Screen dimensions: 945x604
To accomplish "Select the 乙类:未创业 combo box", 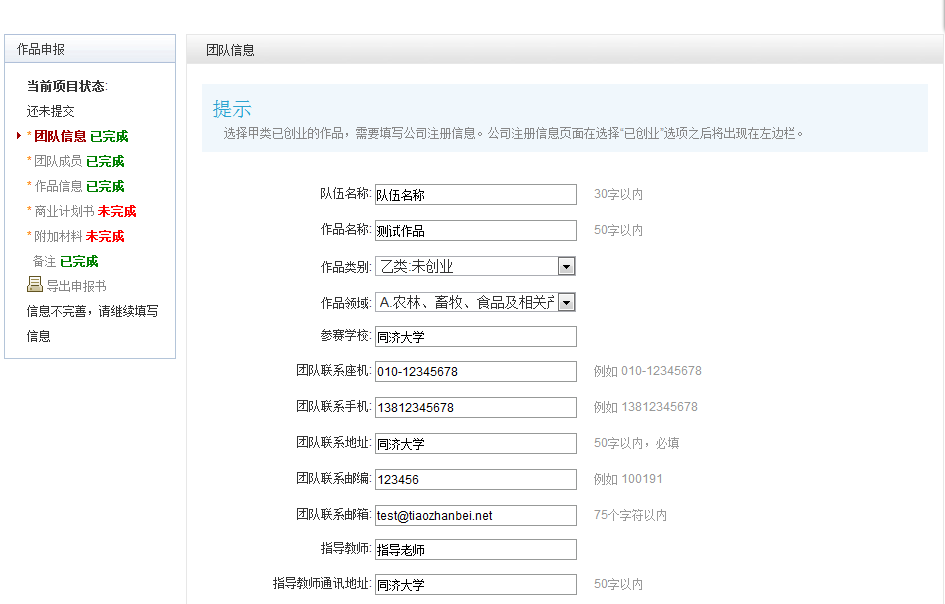I will point(475,266).
